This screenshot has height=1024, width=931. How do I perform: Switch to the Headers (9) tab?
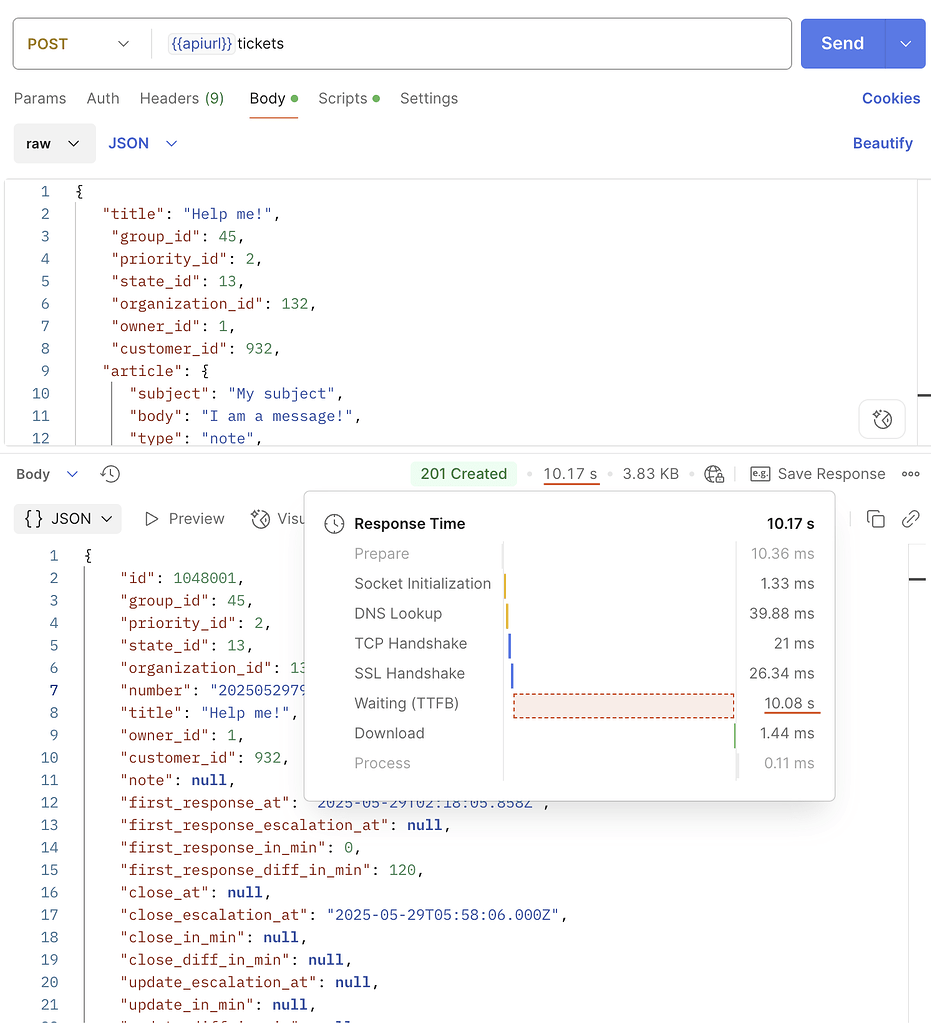point(181,98)
